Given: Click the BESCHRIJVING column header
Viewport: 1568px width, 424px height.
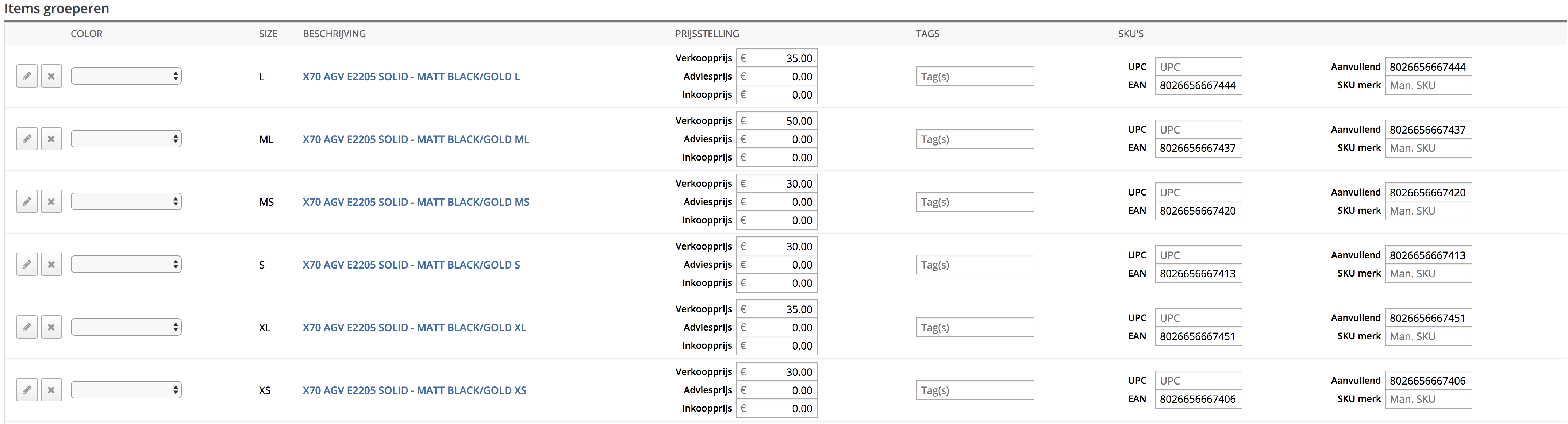Looking at the screenshot, I should tap(334, 34).
